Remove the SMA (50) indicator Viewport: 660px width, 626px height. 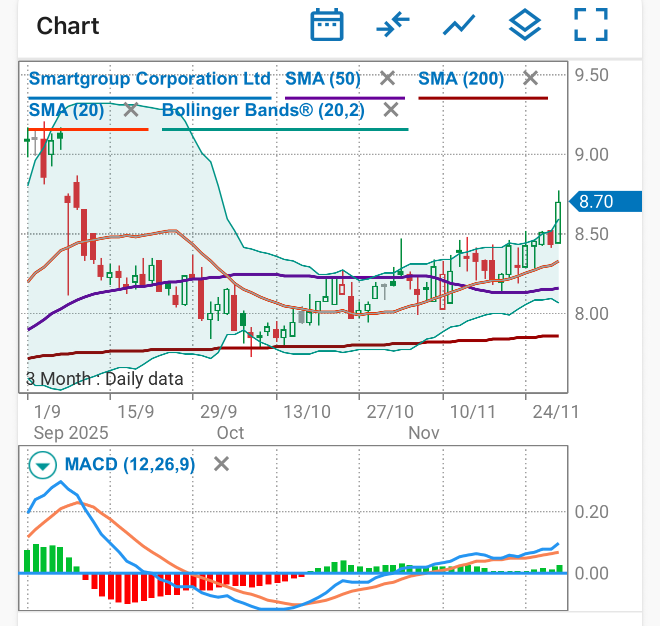point(388,79)
